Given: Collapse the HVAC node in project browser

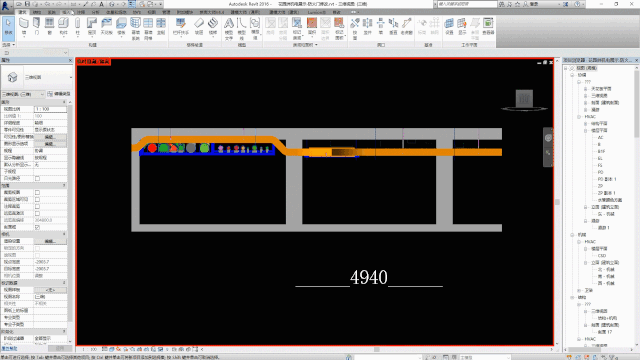Looking at the screenshot, I should 579,117.
